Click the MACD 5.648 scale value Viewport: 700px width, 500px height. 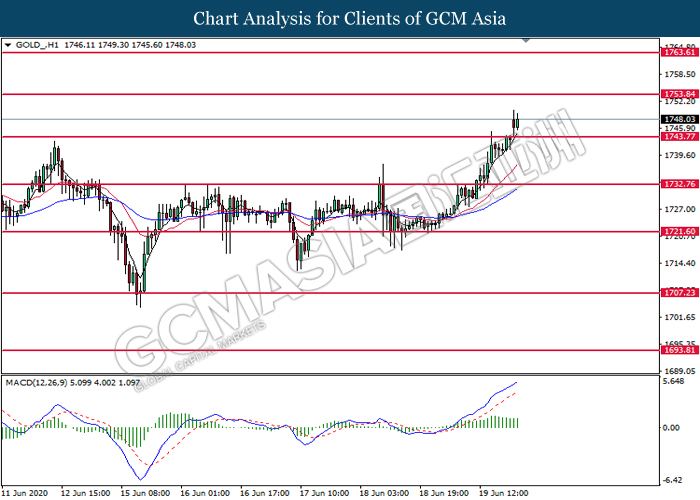click(674, 381)
